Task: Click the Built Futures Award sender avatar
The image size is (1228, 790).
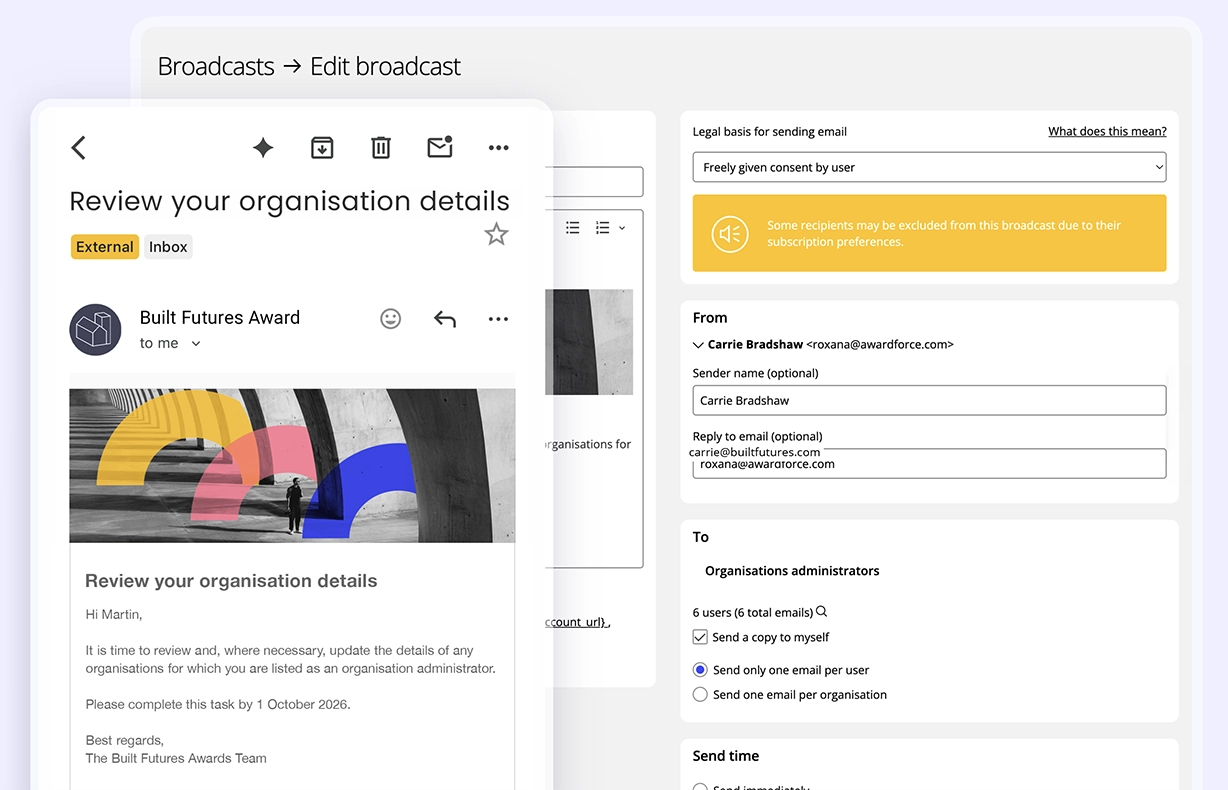Action: (x=95, y=329)
